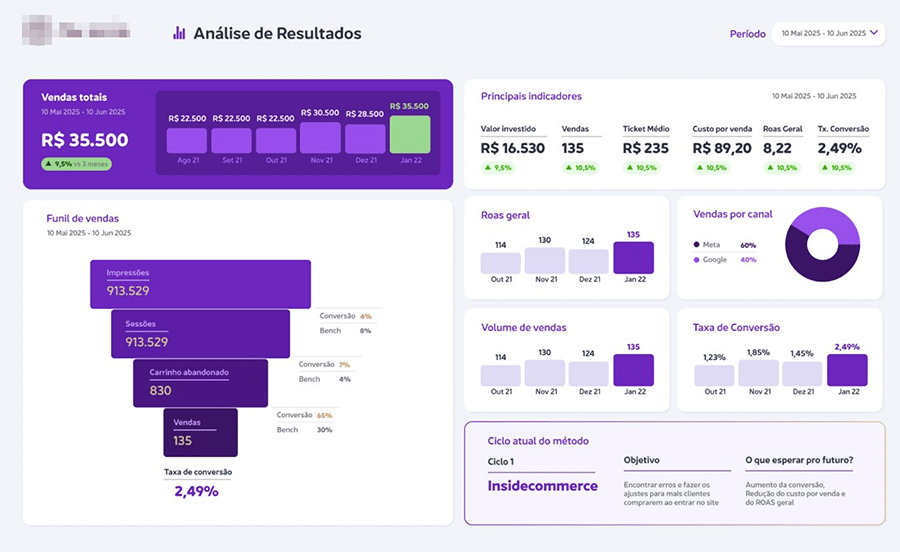Select the Meta legend dot in Vendas por canal
Screen dimensions: 900x552
(696, 244)
